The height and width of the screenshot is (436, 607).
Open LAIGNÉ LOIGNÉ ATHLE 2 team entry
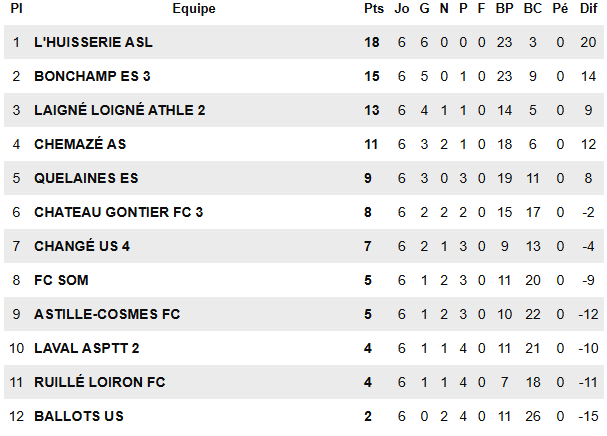pos(119,110)
